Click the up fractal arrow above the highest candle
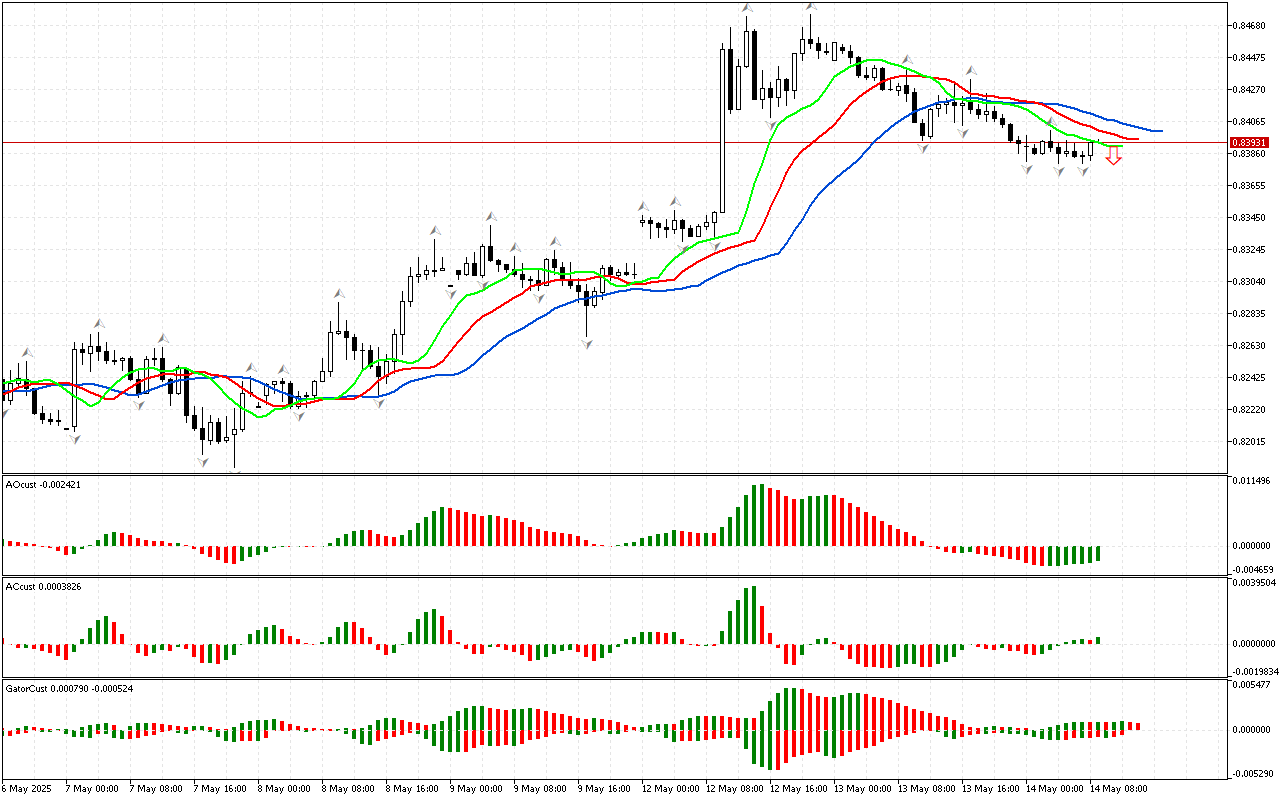The image size is (1280, 800). 811,7
